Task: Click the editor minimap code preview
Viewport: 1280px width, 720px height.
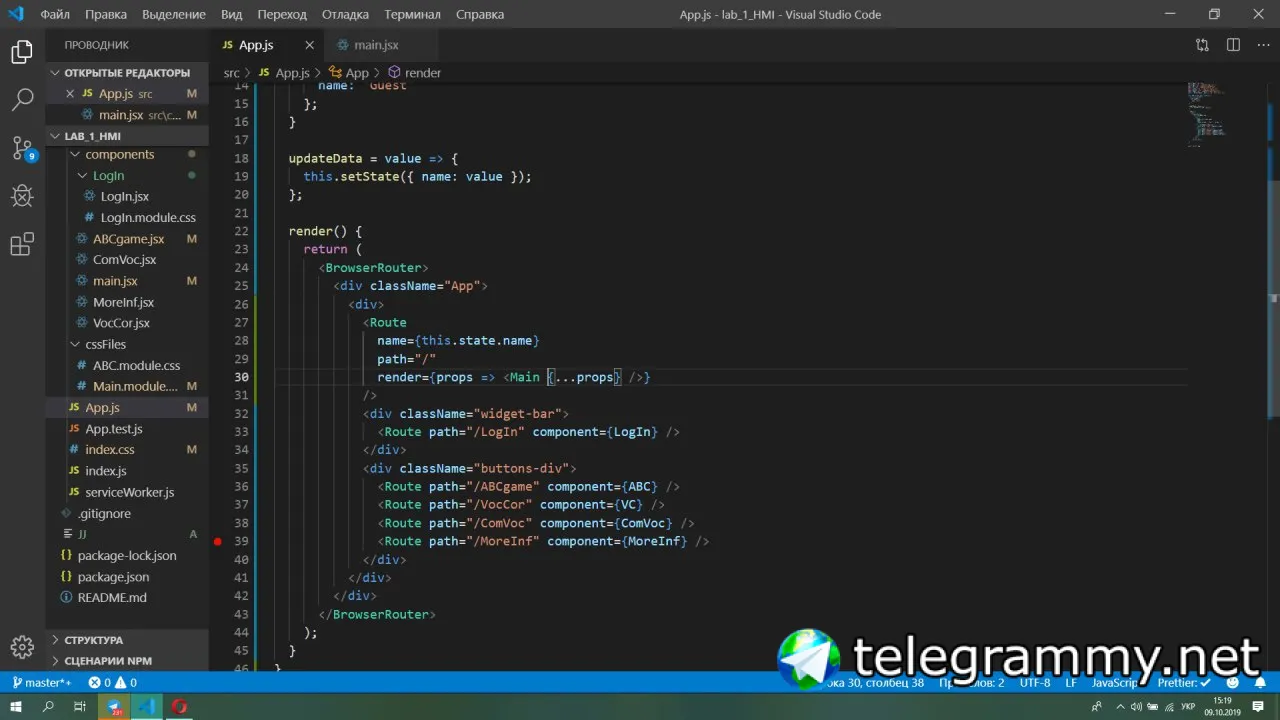Action: (x=1206, y=115)
